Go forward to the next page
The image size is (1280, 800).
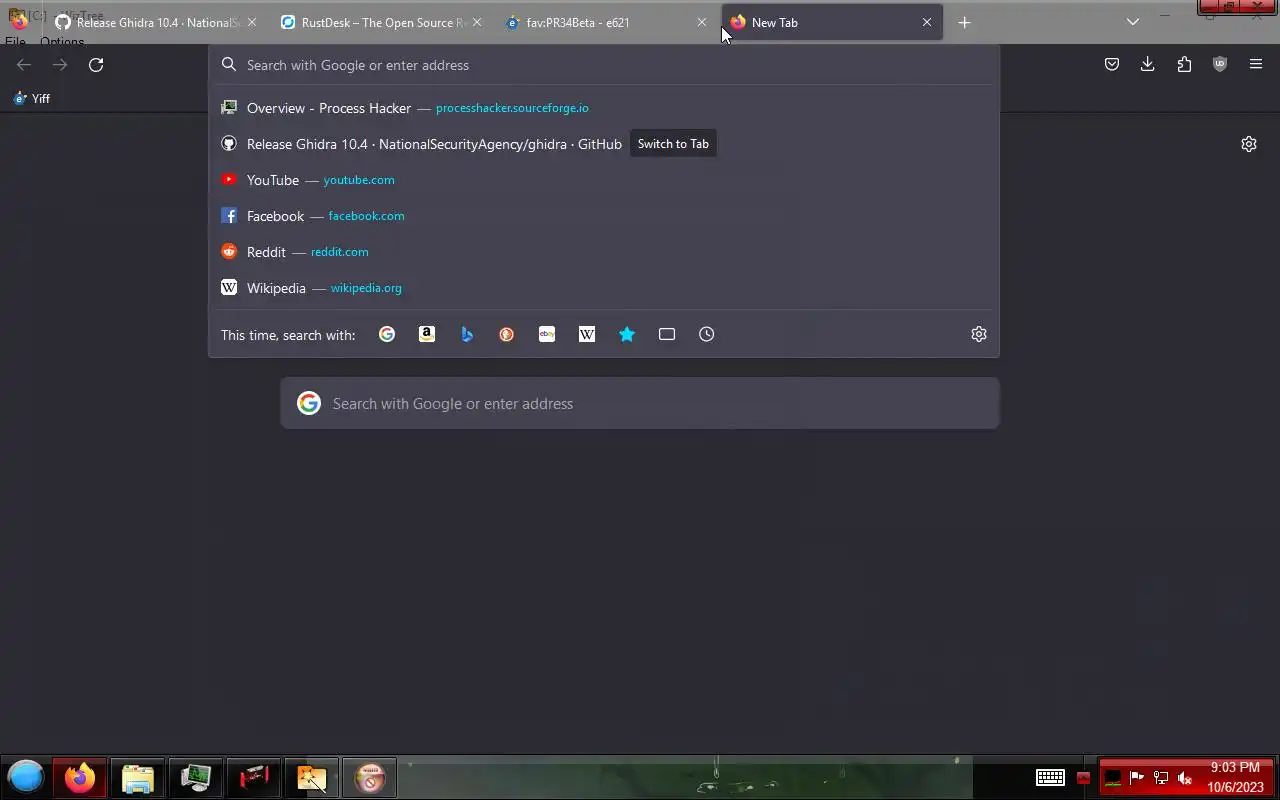click(x=60, y=65)
